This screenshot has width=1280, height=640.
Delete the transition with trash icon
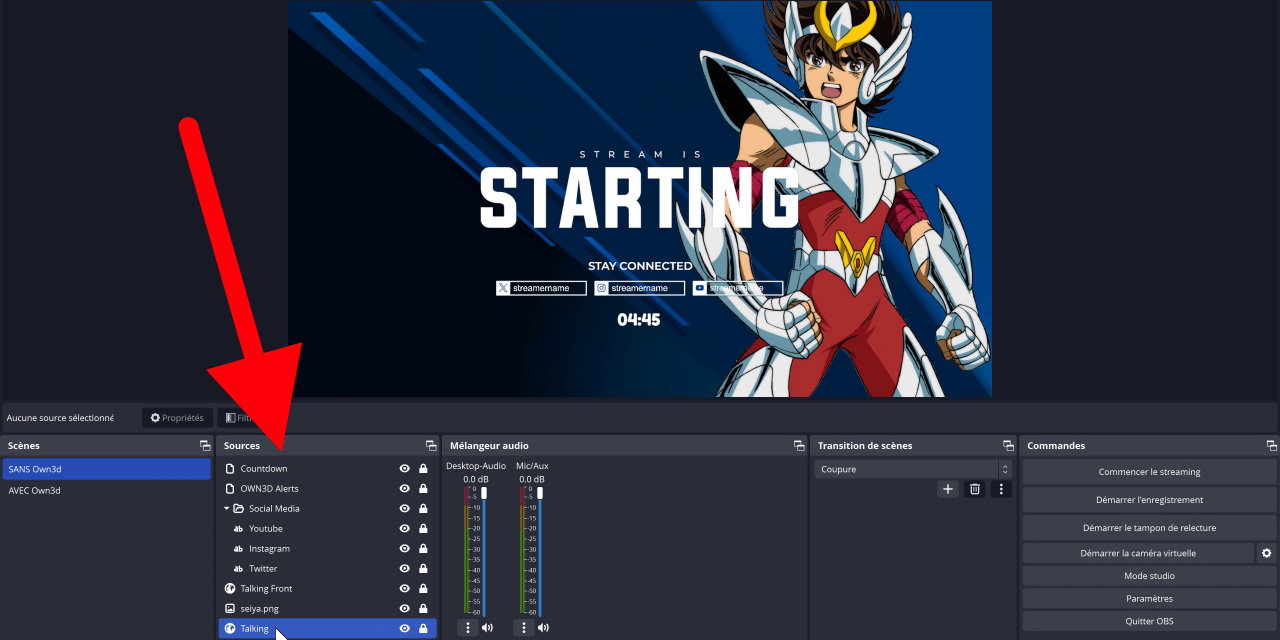(x=974, y=489)
